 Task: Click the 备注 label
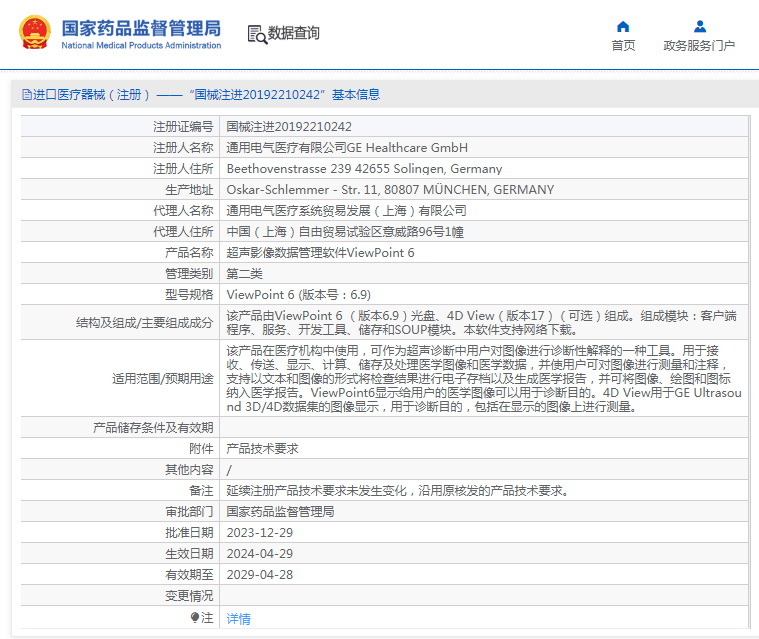[201, 491]
